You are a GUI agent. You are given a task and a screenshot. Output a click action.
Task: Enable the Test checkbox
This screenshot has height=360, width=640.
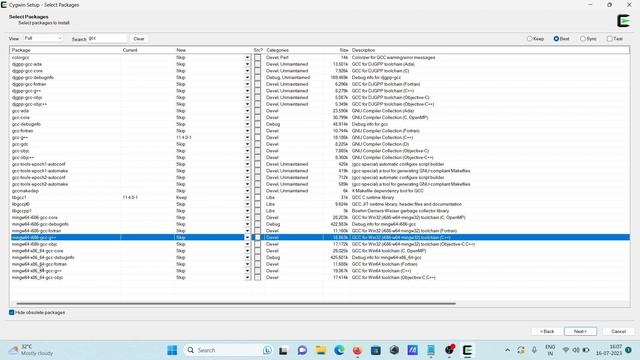[x=609, y=39]
